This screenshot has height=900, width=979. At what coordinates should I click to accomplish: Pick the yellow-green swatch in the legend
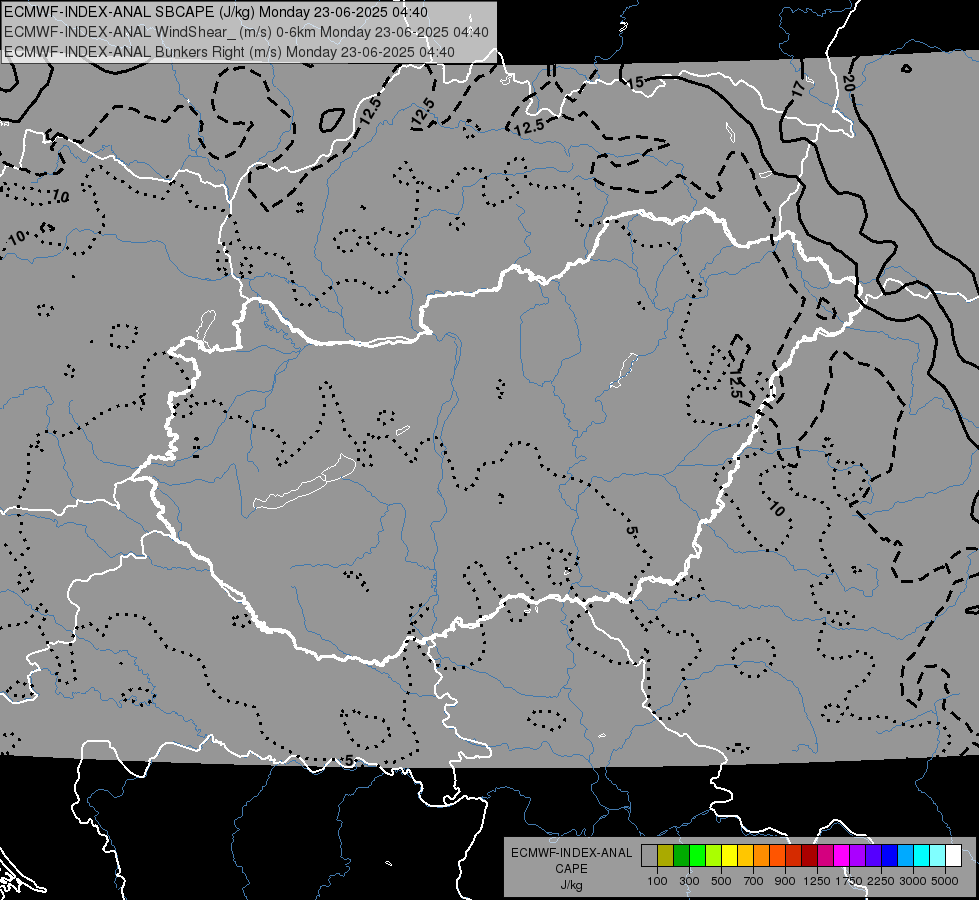(x=714, y=855)
